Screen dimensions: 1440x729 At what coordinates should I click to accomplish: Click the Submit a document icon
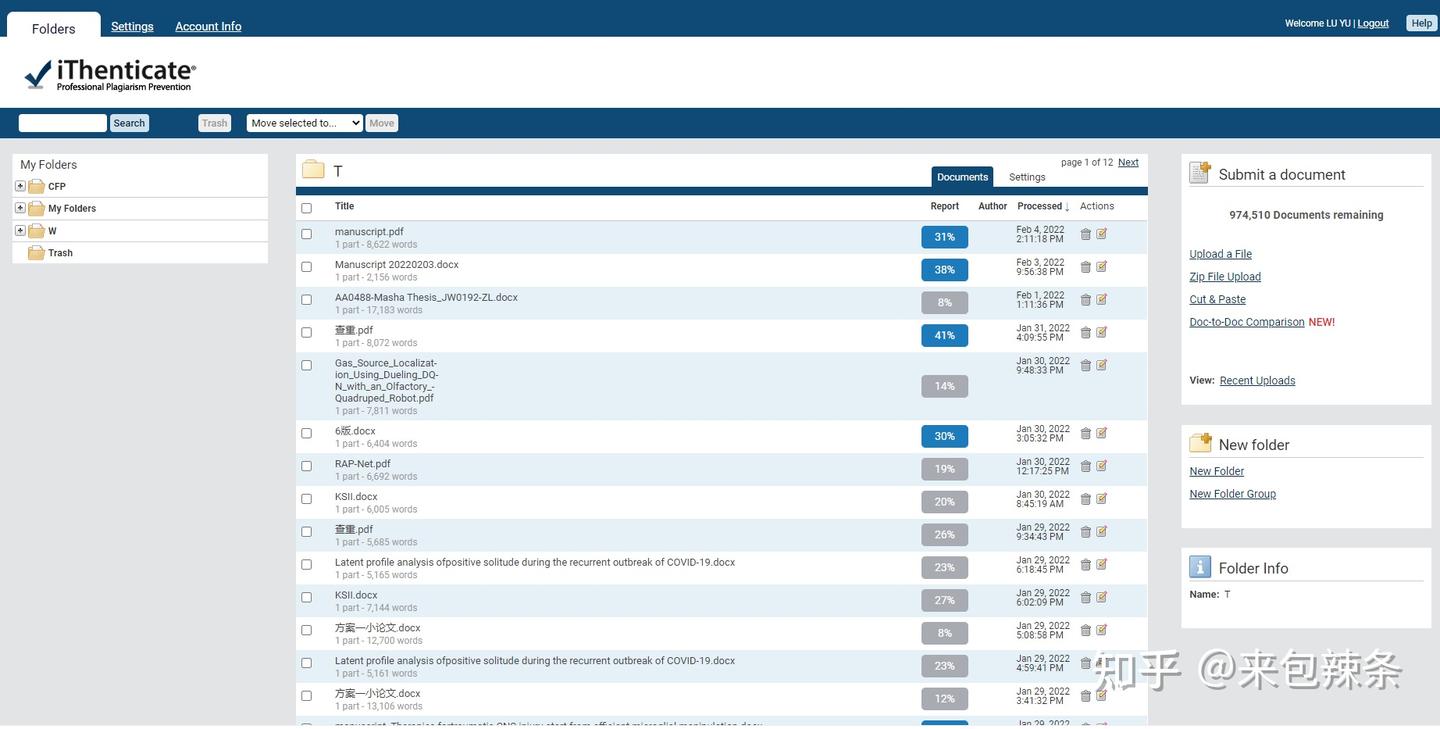click(x=1200, y=173)
